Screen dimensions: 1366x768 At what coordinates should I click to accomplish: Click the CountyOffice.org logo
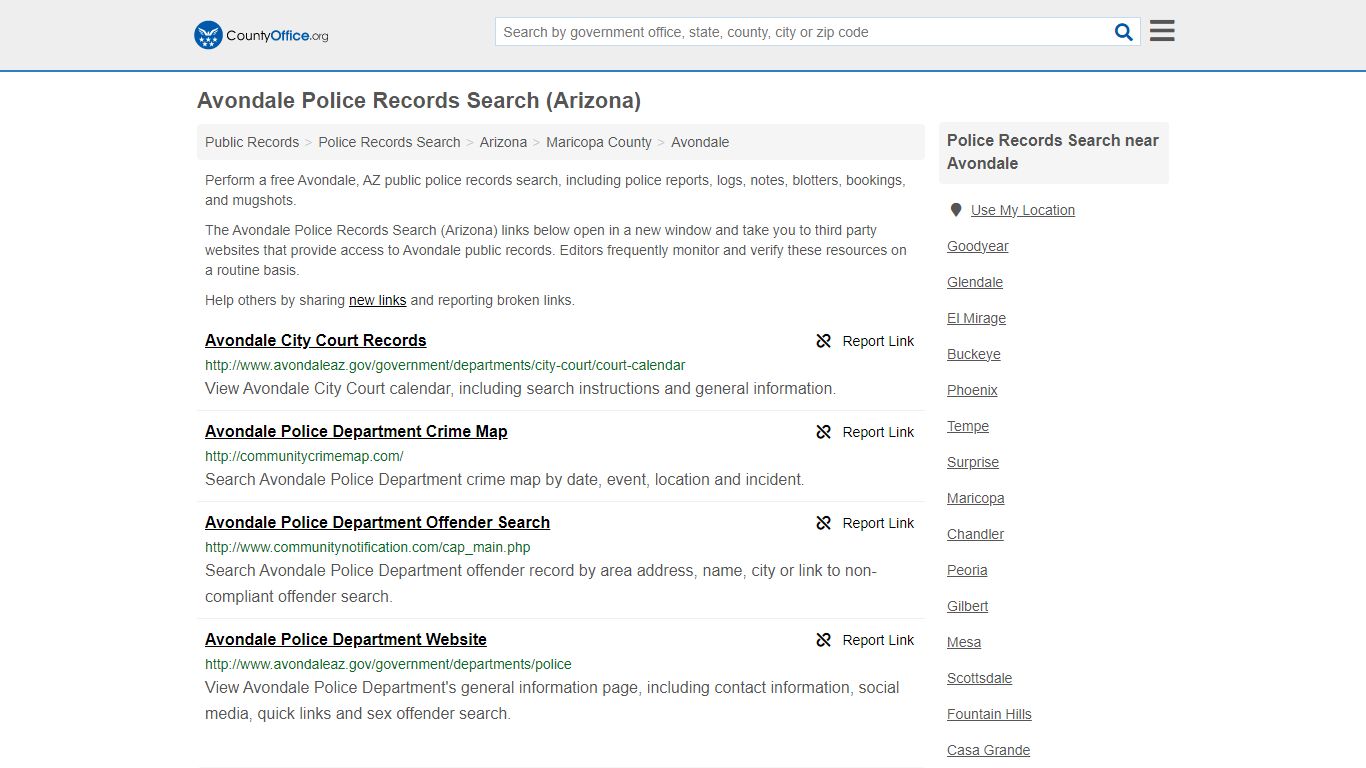coord(261,35)
